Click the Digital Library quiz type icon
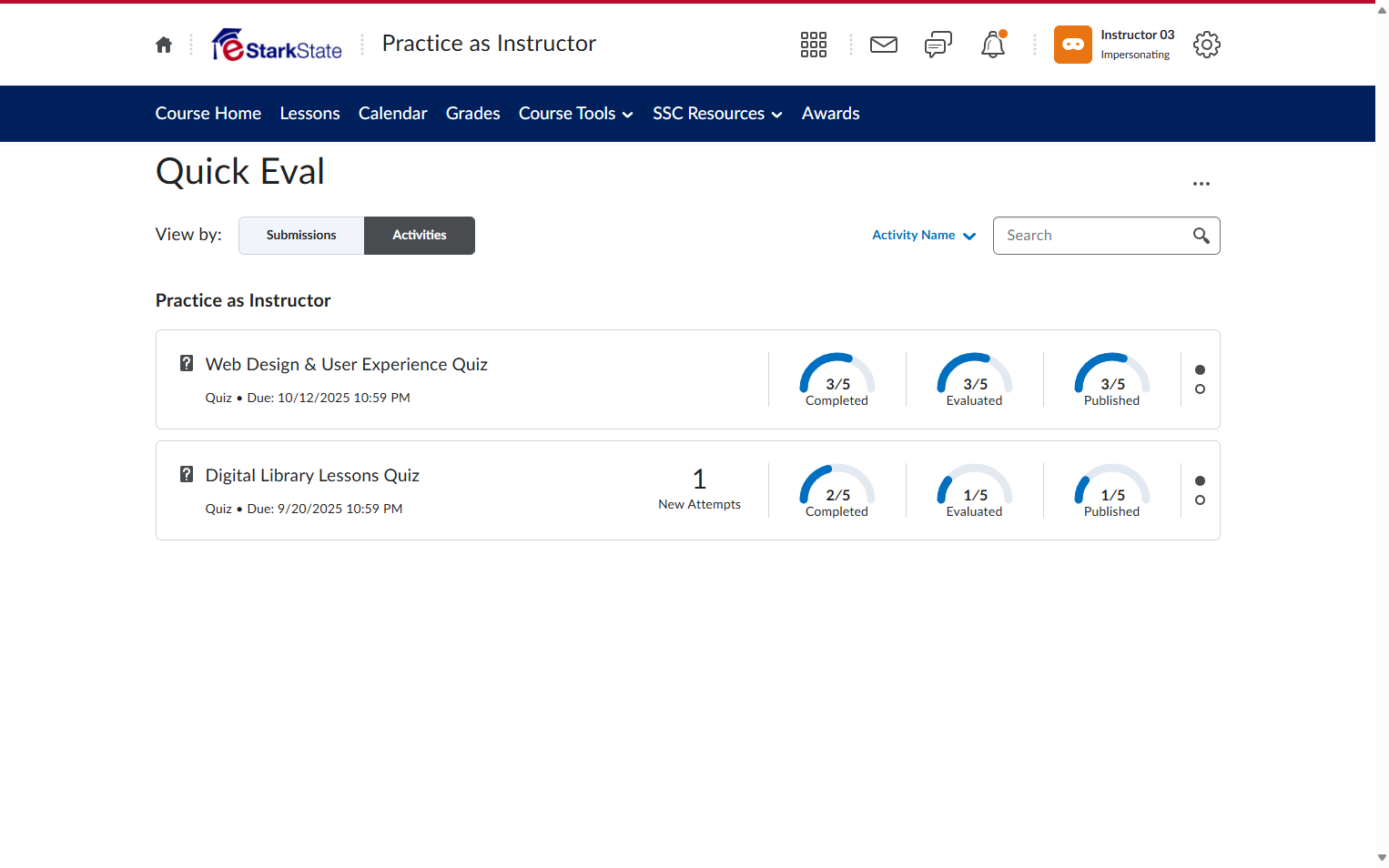1389x868 pixels. (x=187, y=474)
